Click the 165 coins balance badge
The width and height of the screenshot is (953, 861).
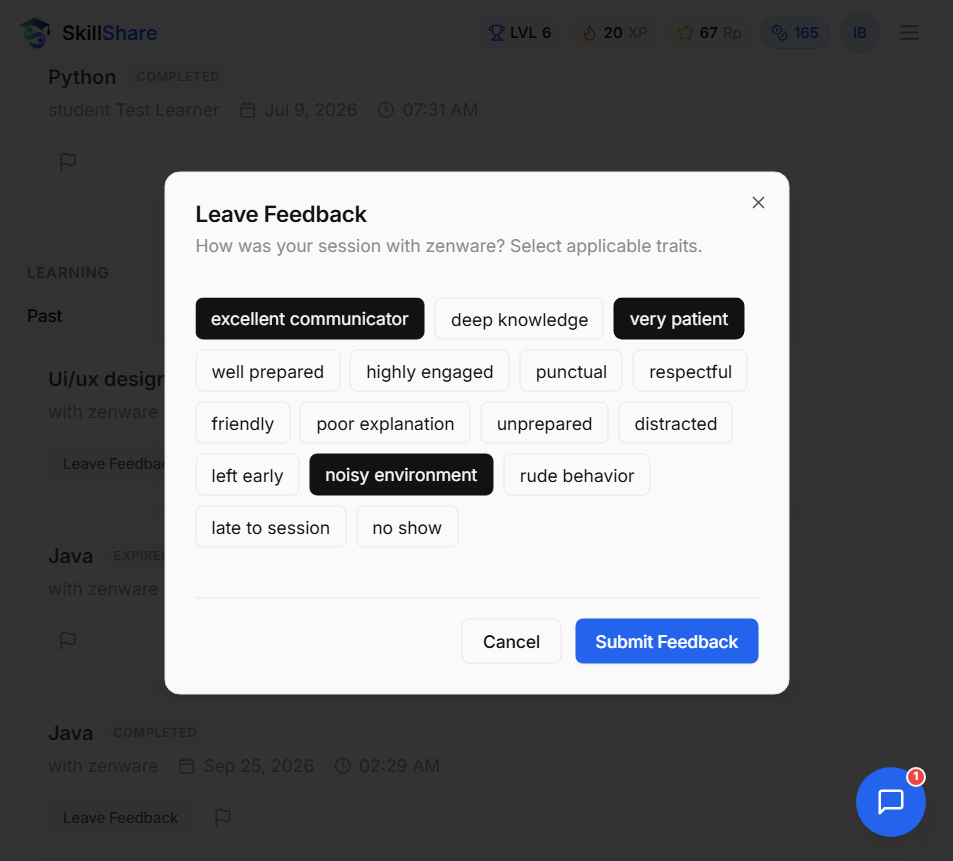point(795,33)
